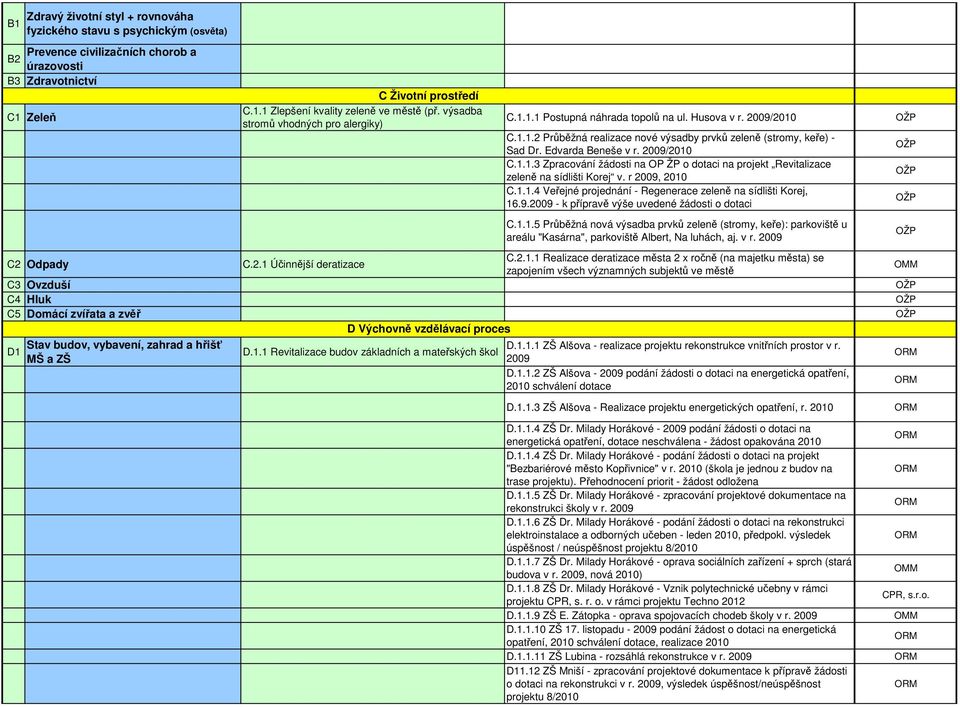Click 'OMM' in the C.2.1.1 row
The height and width of the screenshot is (707, 960).
coord(906,264)
